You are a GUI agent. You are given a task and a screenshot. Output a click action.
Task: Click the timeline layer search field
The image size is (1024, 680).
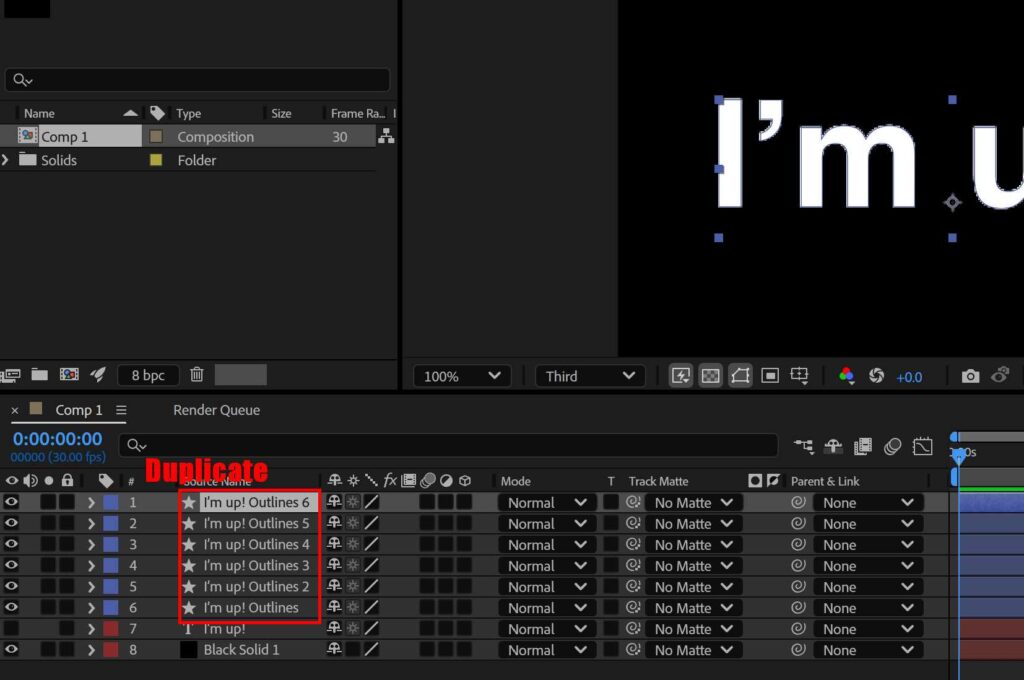tap(449, 445)
